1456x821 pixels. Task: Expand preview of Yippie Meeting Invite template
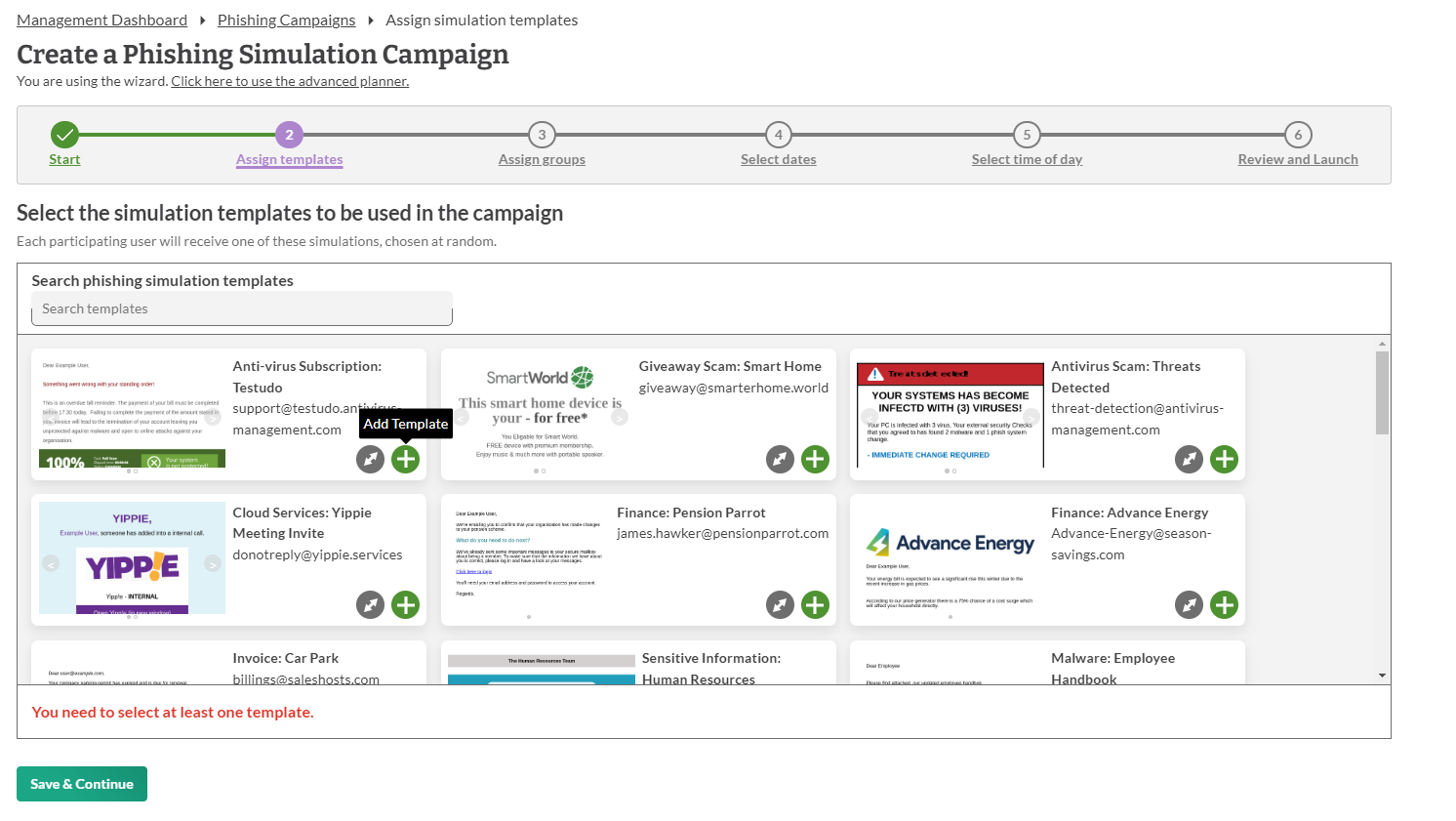click(x=371, y=605)
